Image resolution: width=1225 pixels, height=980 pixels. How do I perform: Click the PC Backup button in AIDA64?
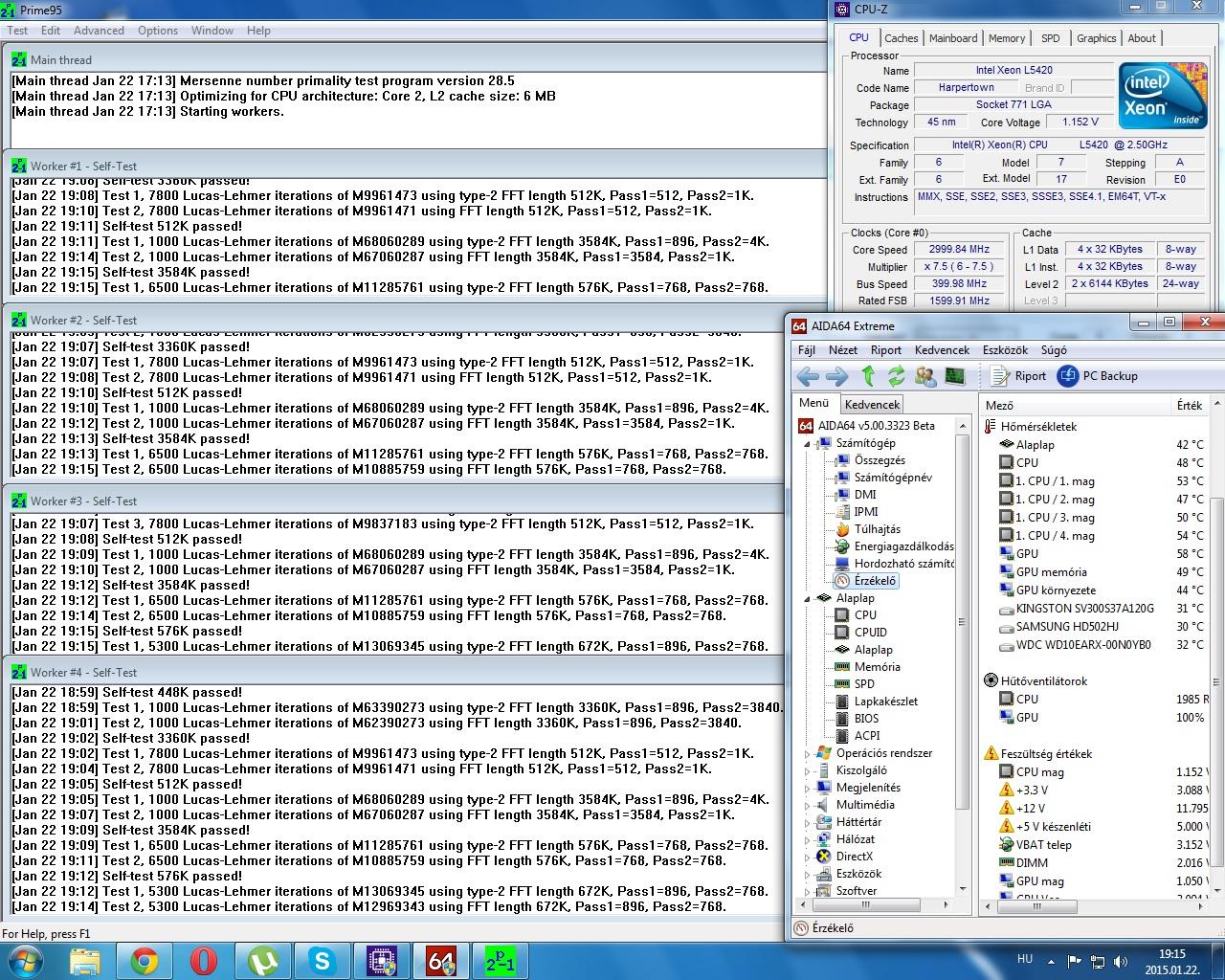pos(1098,376)
